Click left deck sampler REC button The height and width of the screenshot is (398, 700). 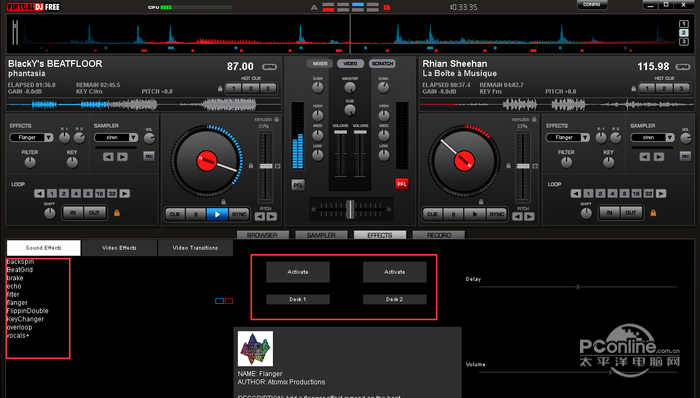coord(149,156)
